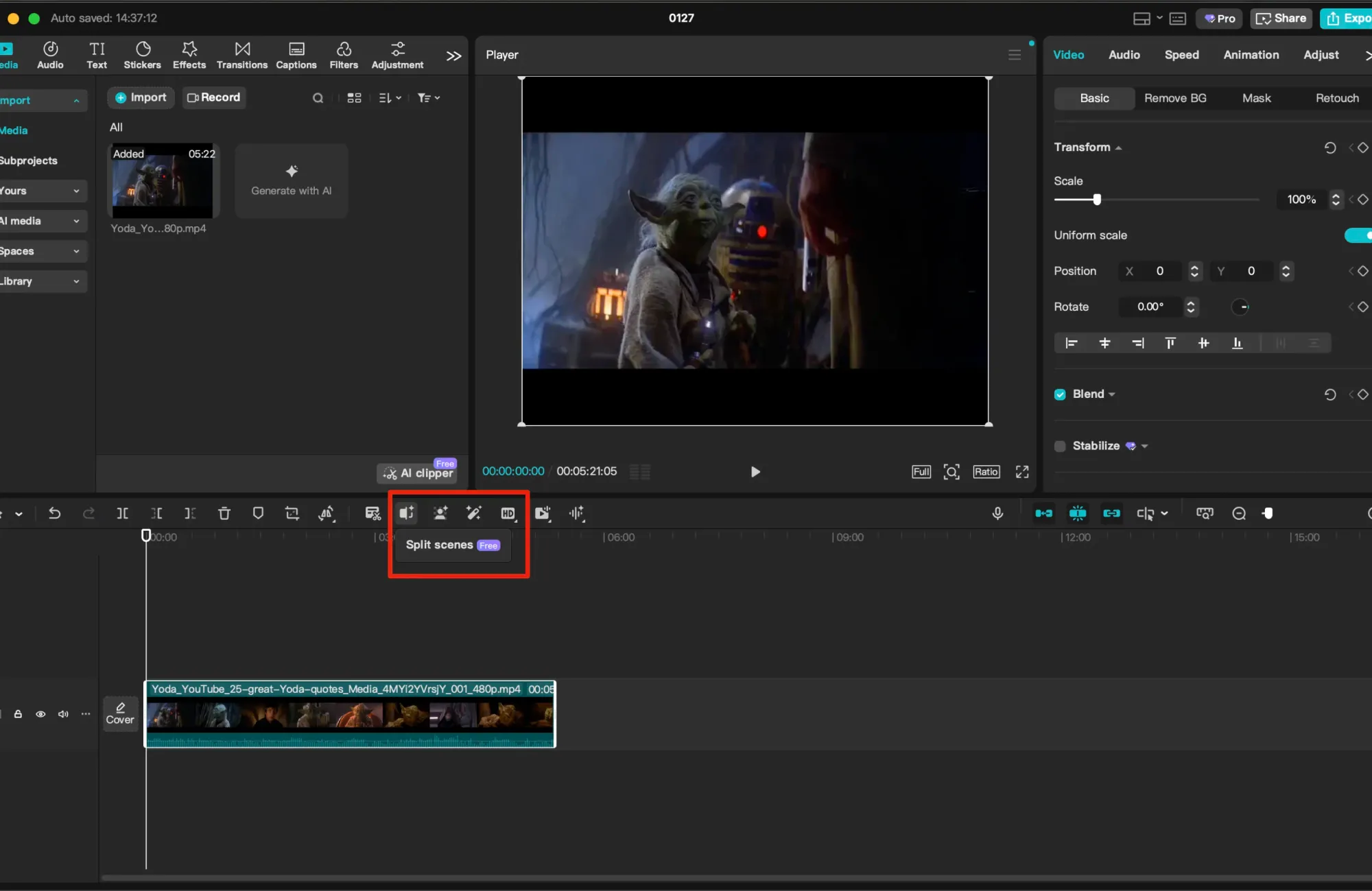Switch to the Animation tab
This screenshot has height=891, width=1372.
[x=1251, y=55]
